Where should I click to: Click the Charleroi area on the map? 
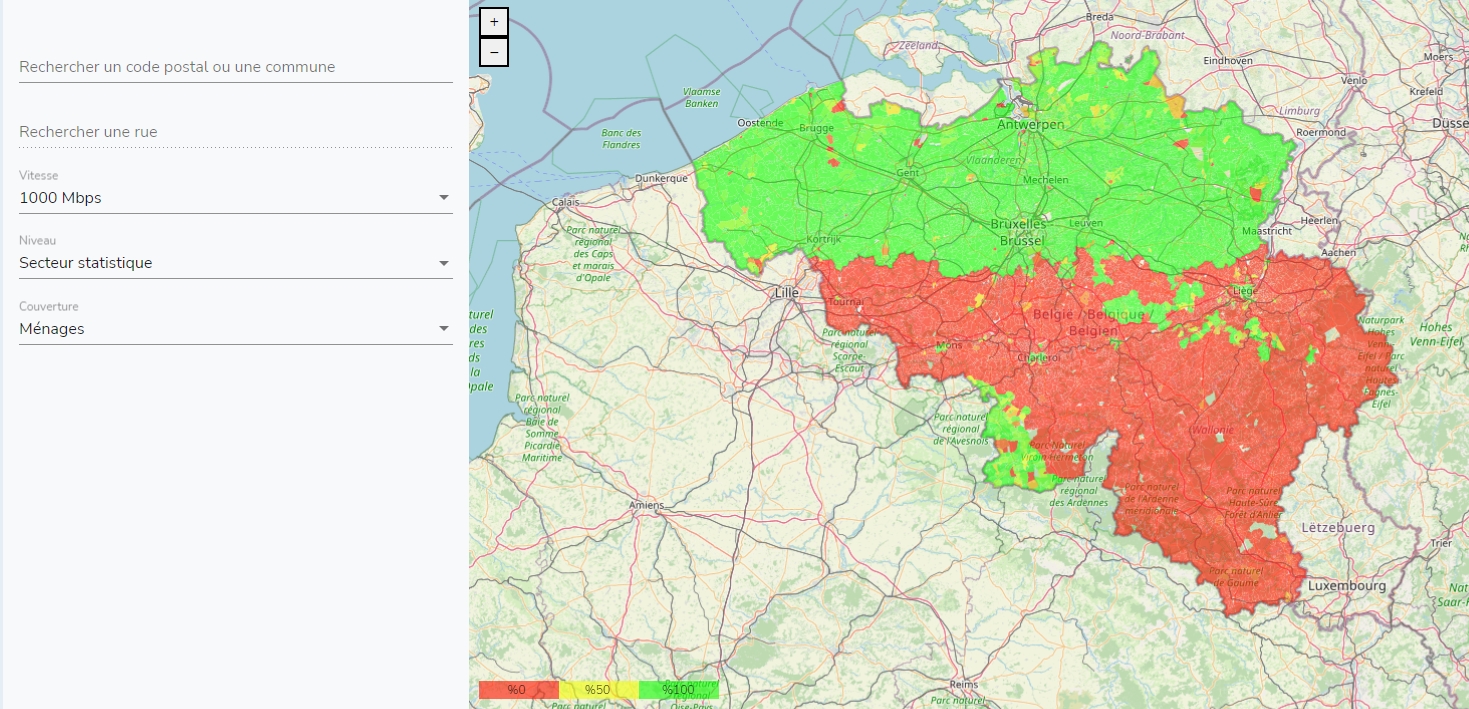1039,356
